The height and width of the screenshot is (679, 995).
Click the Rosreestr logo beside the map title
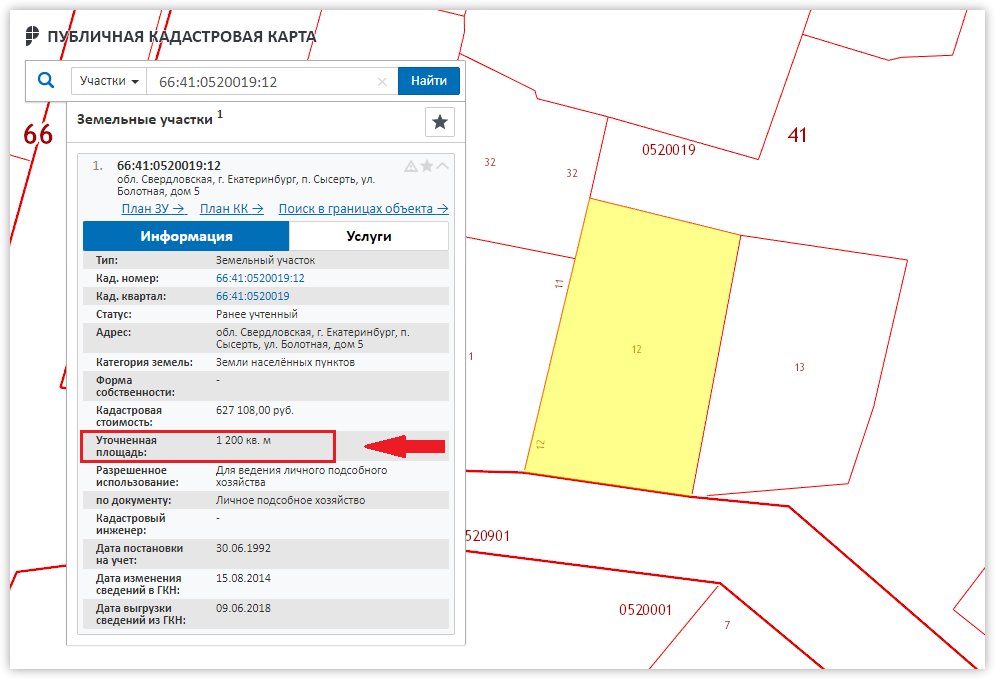32,36
